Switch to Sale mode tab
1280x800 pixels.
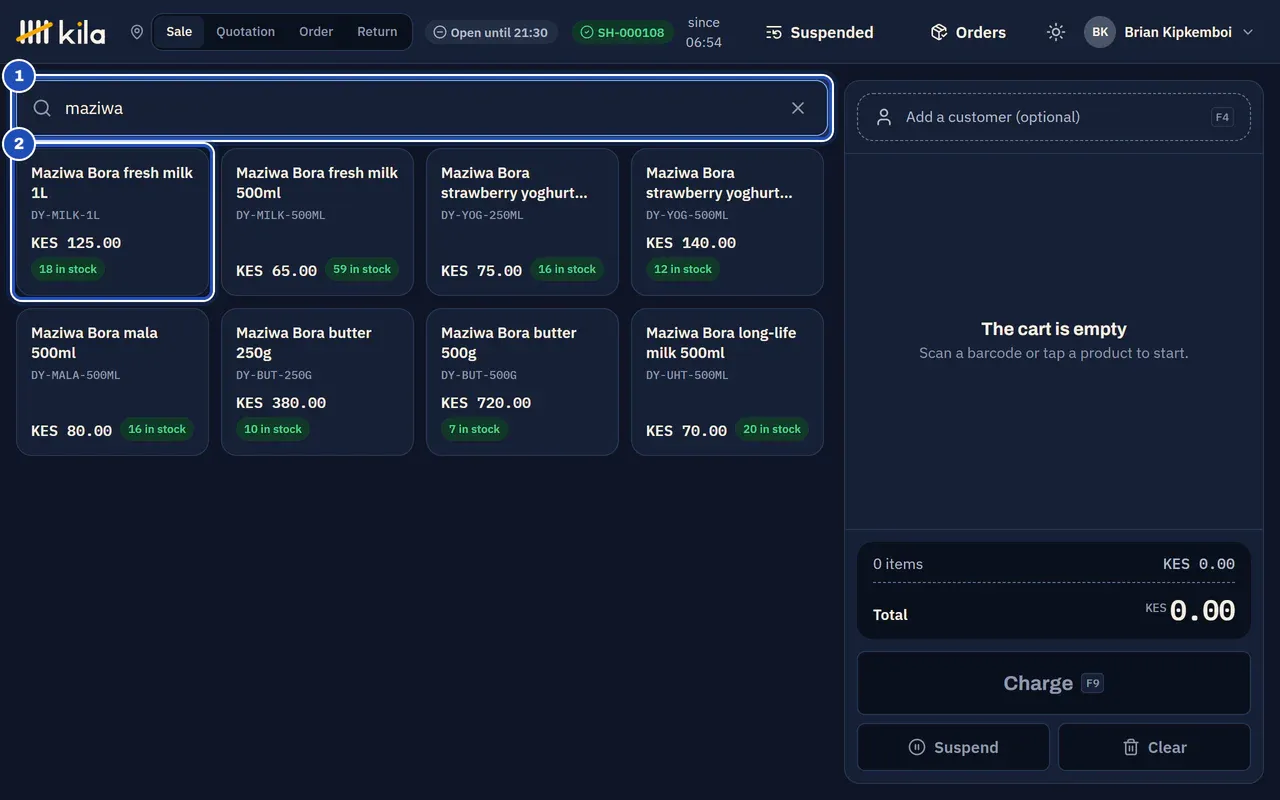179,32
